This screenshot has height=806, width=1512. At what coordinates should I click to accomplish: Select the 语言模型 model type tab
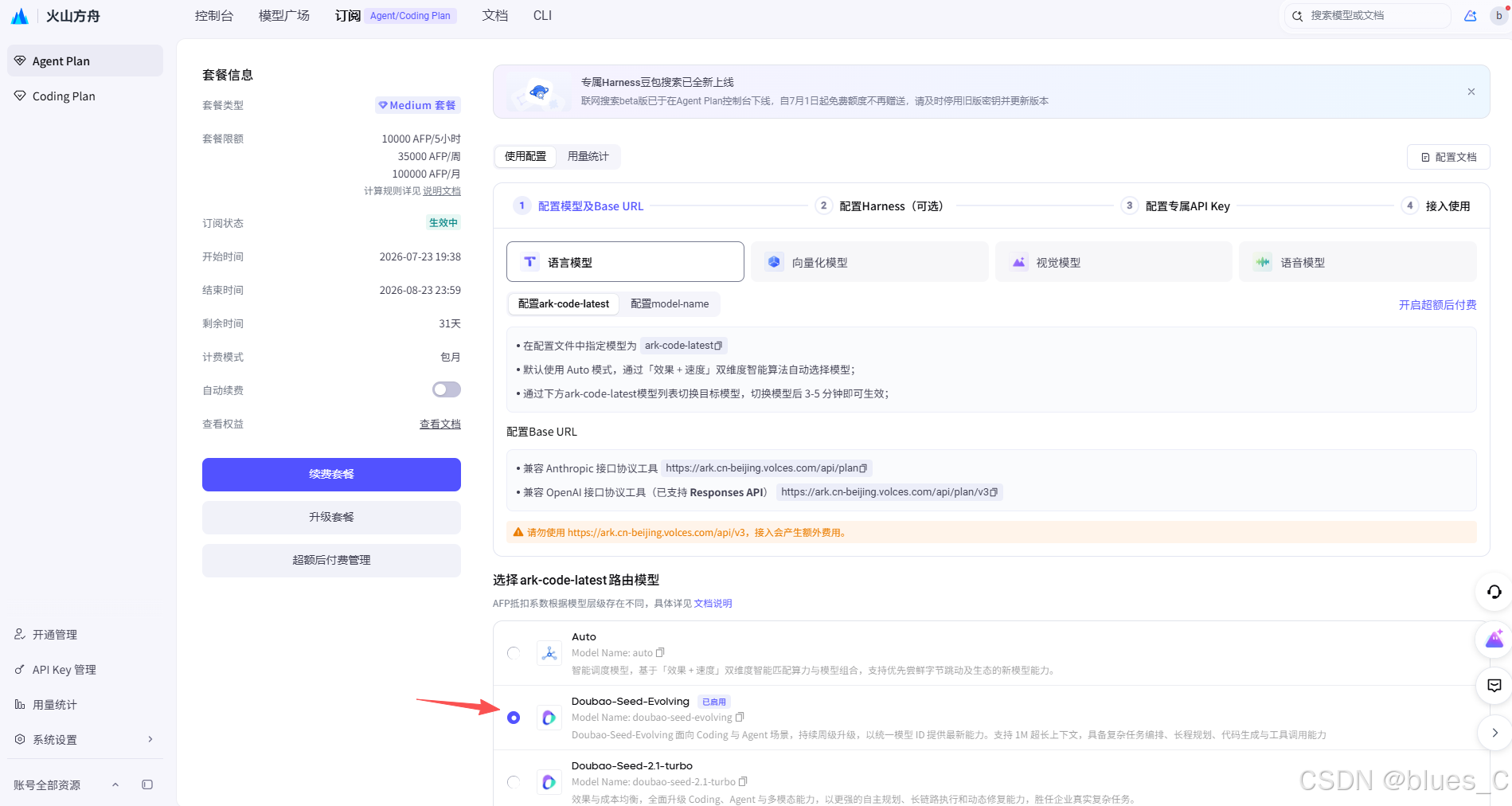click(x=625, y=262)
